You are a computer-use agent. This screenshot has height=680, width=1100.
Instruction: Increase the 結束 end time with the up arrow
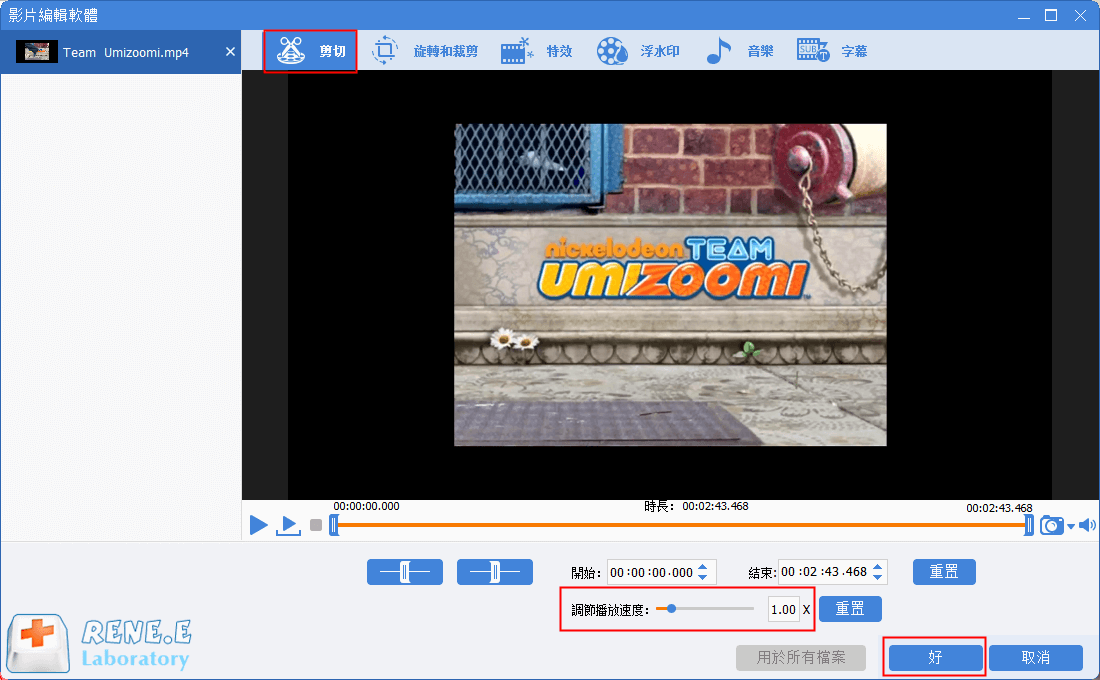pyautogui.click(x=878, y=566)
